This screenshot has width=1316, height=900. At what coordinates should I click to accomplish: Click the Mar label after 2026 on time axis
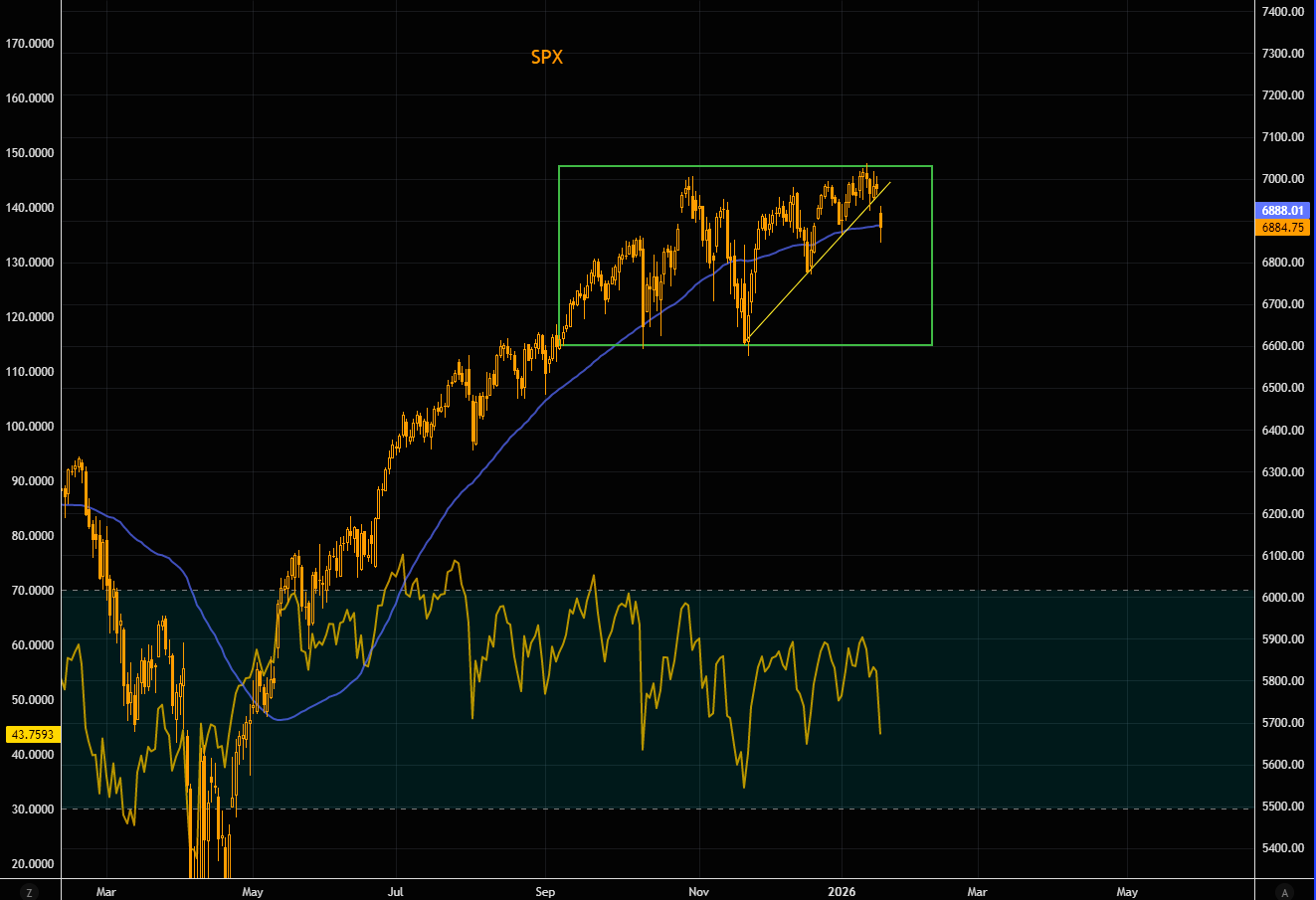(x=978, y=892)
